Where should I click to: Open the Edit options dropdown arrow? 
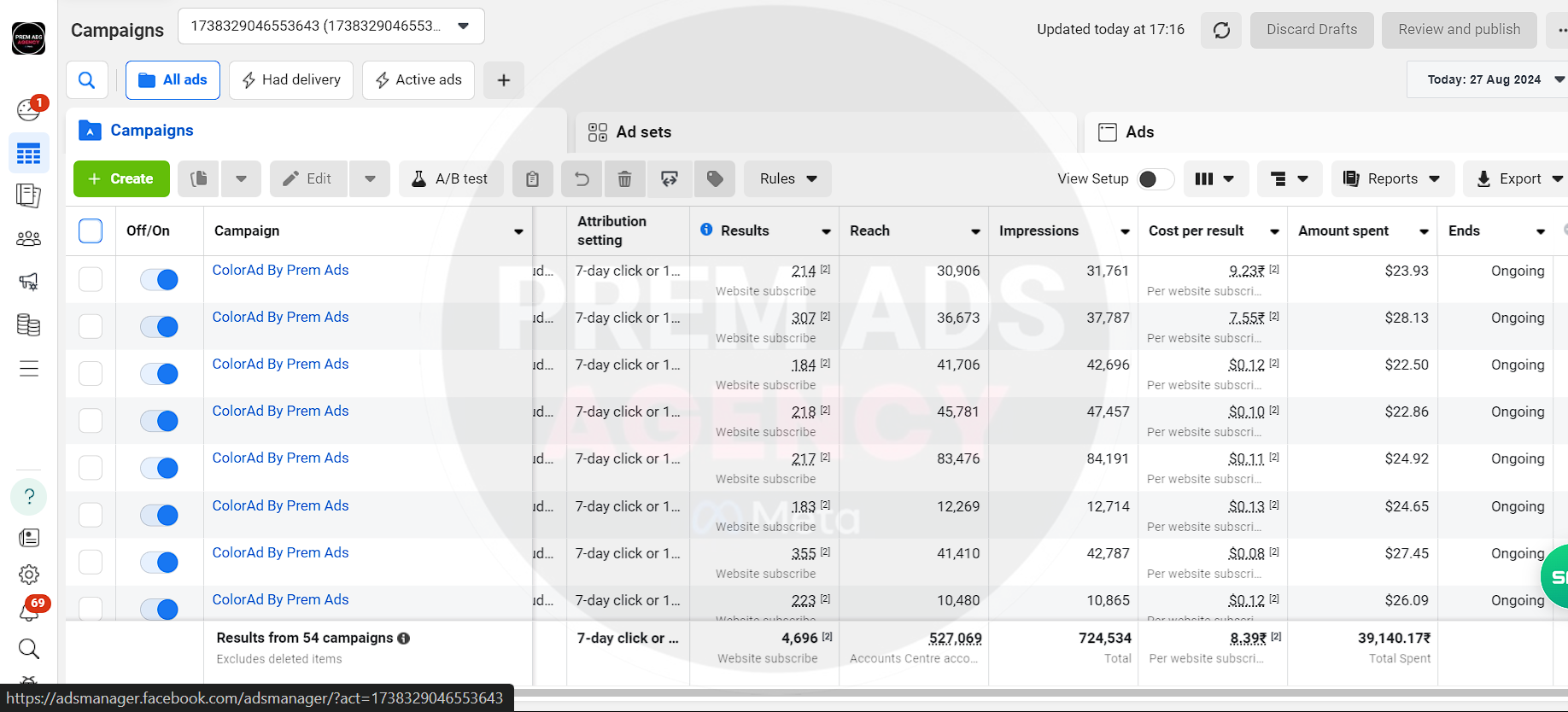pos(370,178)
